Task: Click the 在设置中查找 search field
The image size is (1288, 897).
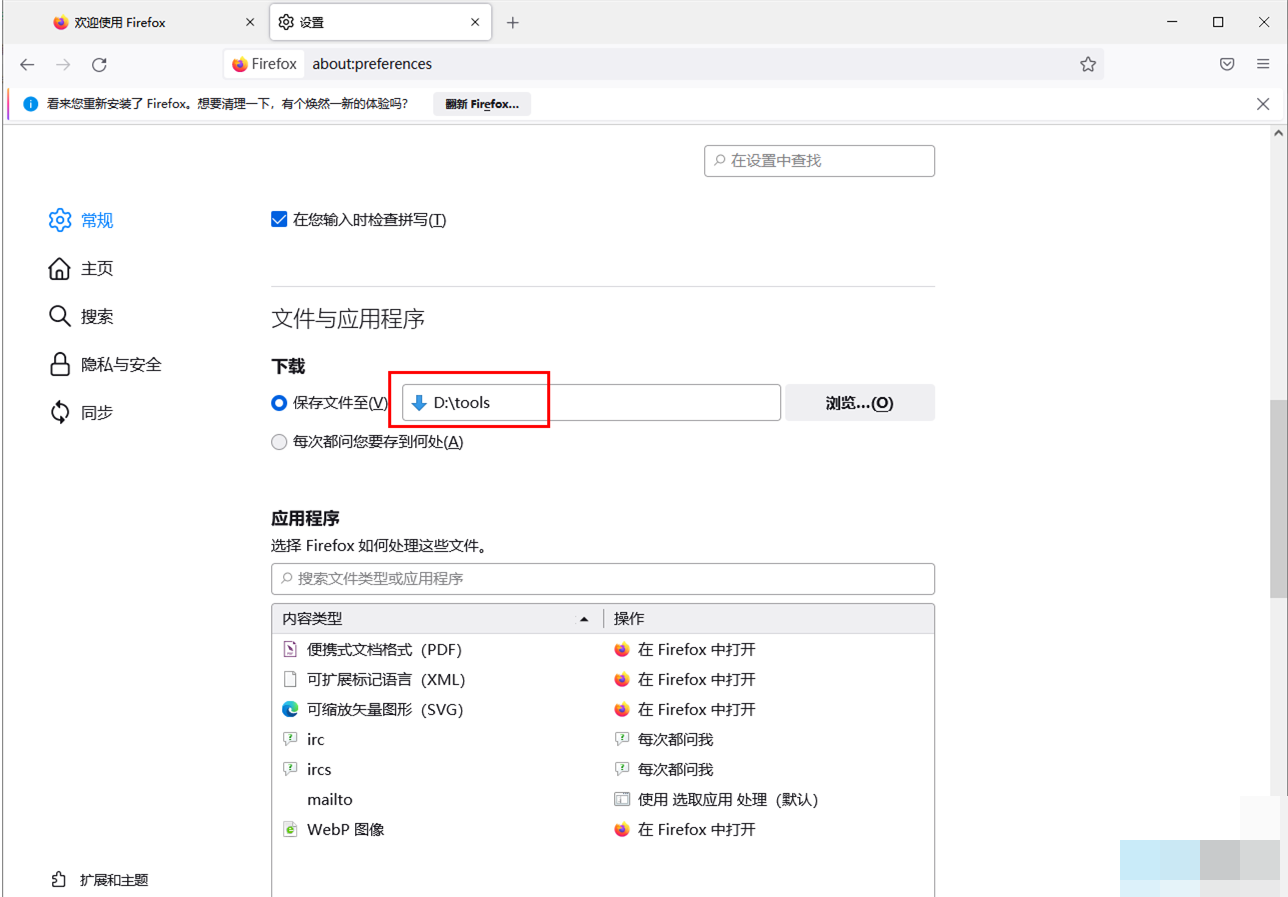Action: (x=820, y=161)
